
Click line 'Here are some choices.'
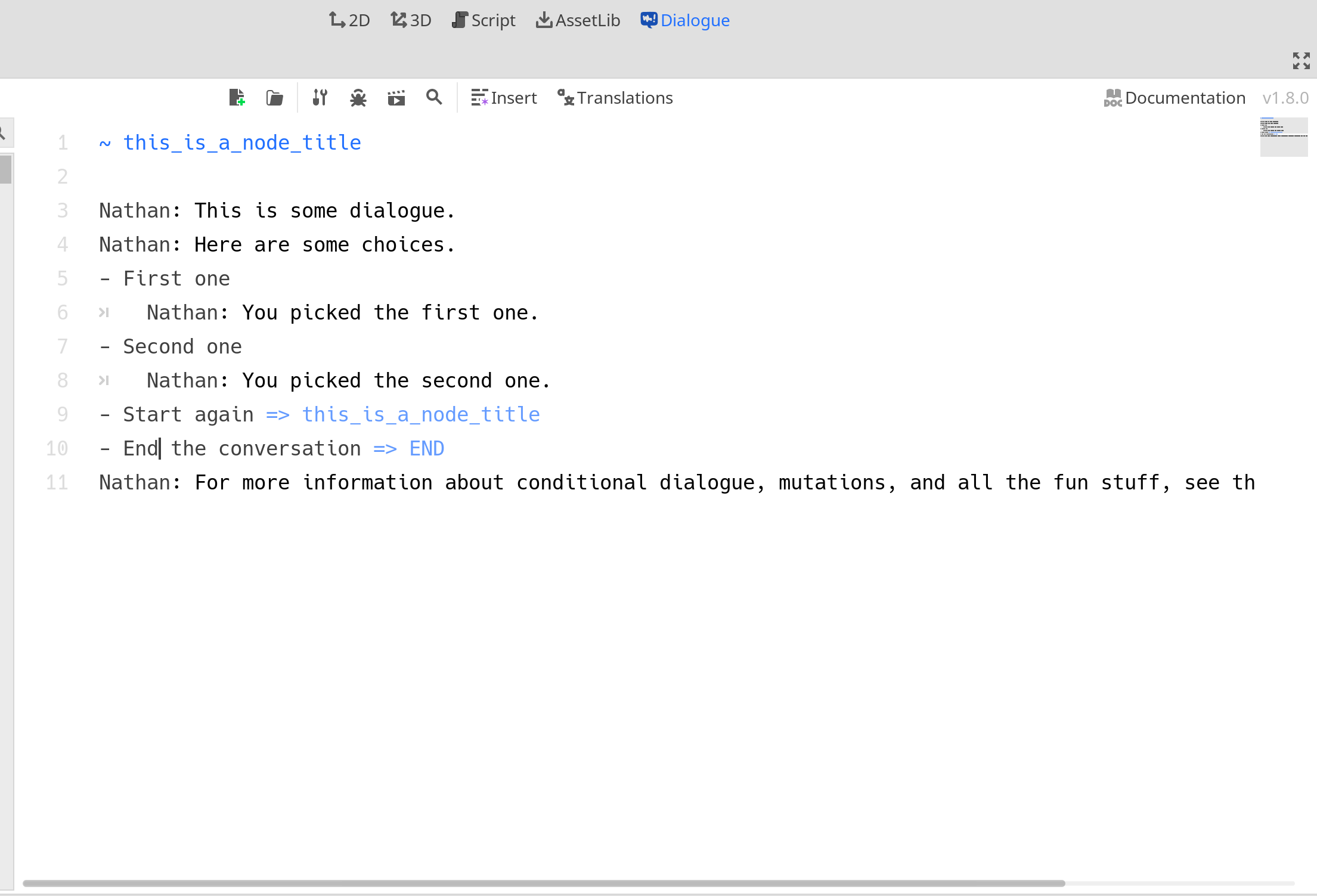coord(325,244)
